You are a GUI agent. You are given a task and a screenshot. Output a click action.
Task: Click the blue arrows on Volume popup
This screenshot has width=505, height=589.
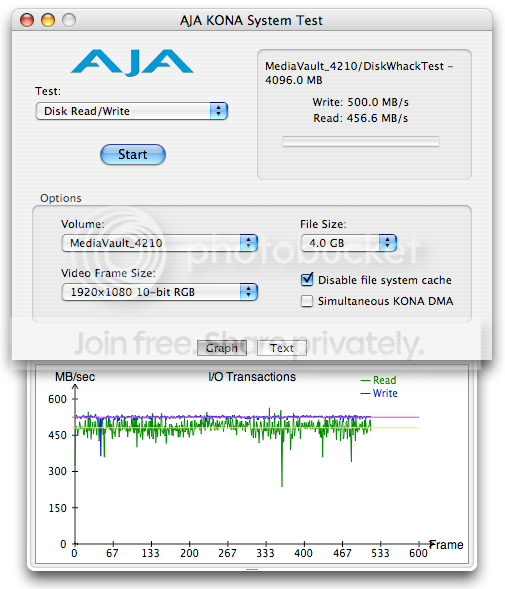tap(249, 243)
